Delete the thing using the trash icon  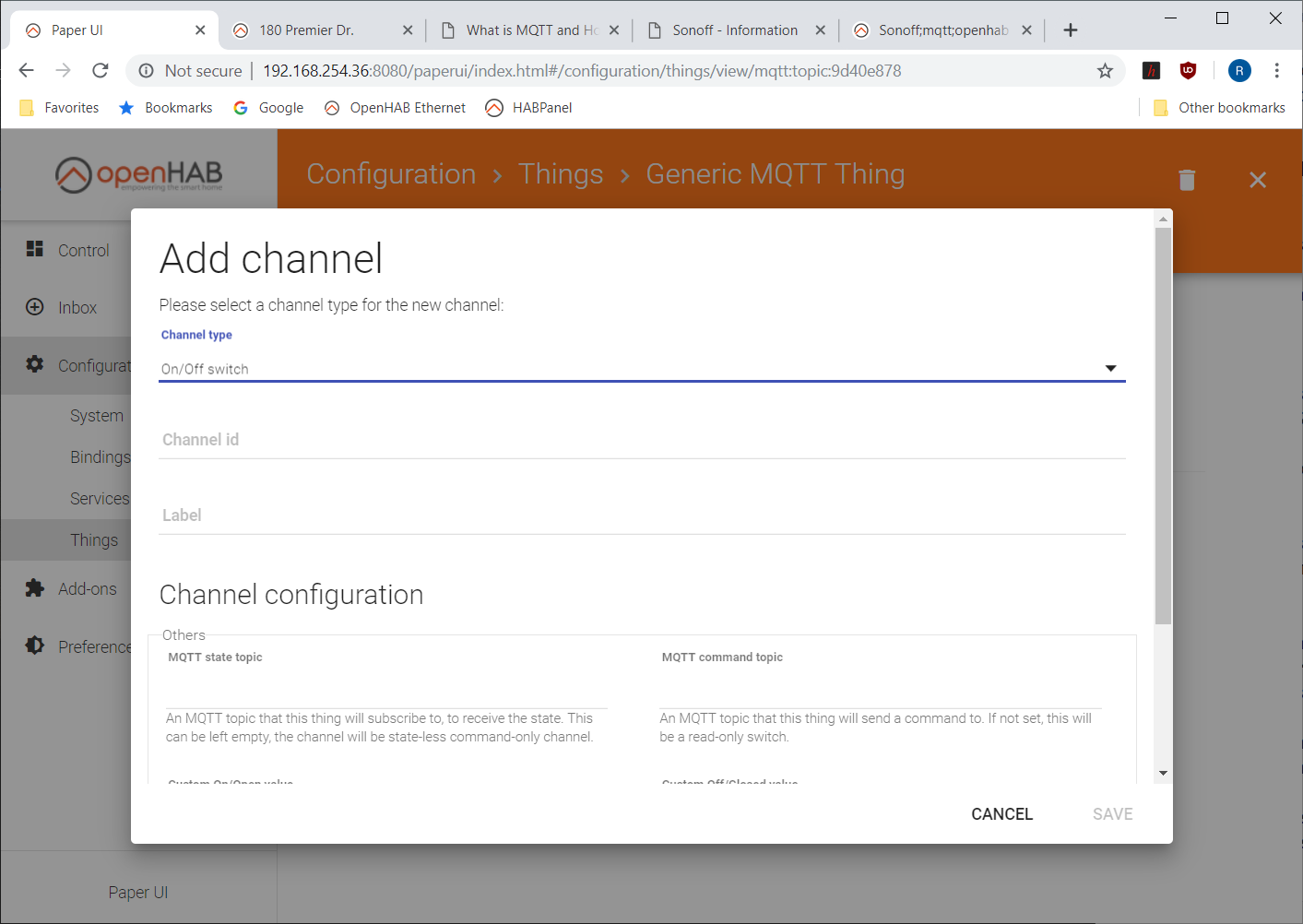(1187, 180)
